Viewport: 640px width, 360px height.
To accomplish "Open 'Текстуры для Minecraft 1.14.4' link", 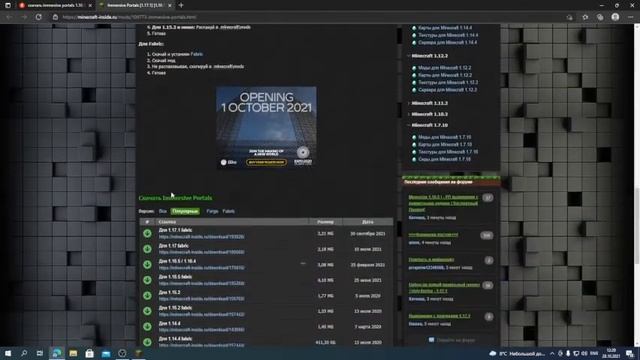I will tap(448, 35).
